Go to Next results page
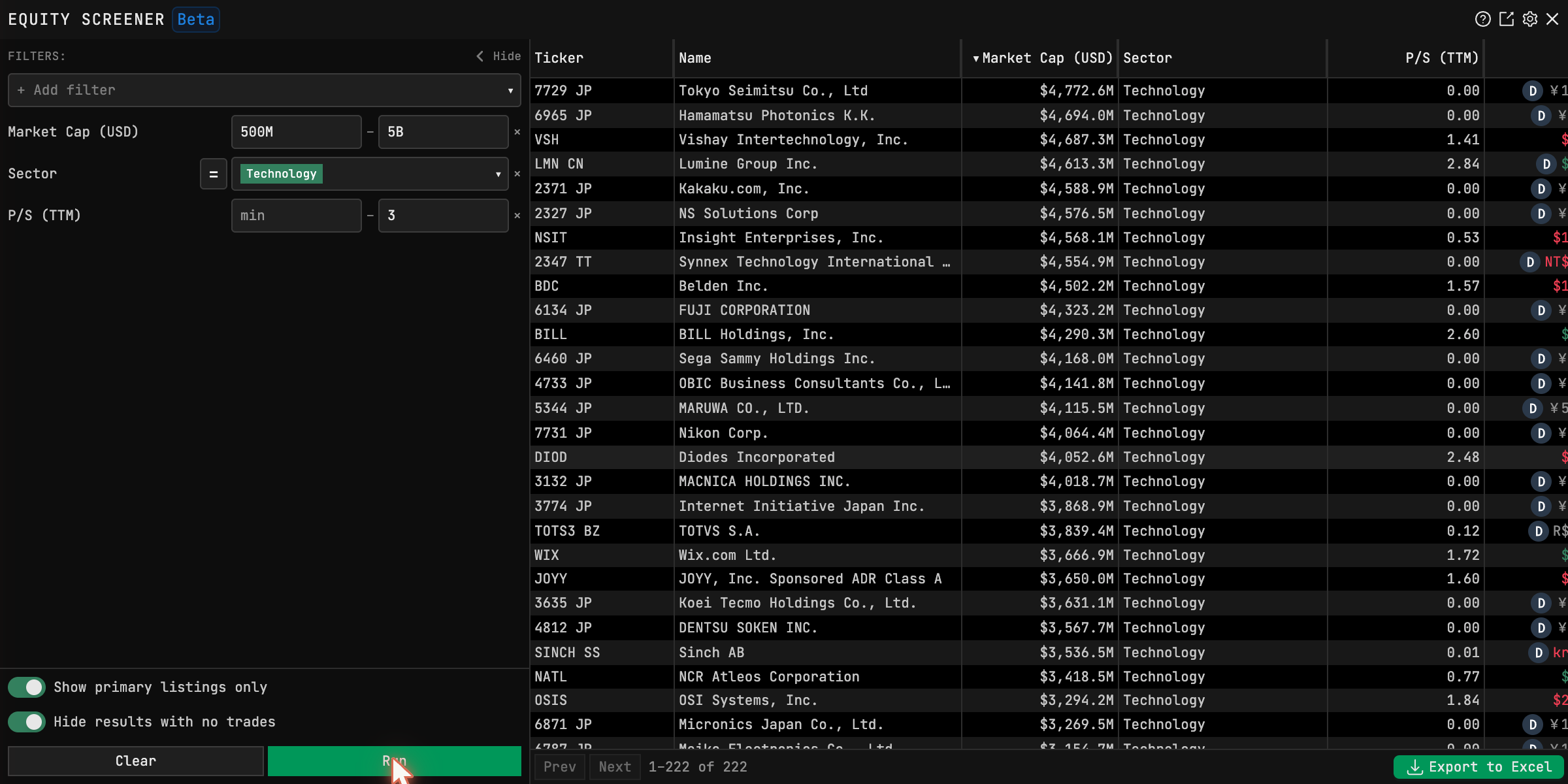1568x784 pixels. pyautogui.click(x=615, y=767)
